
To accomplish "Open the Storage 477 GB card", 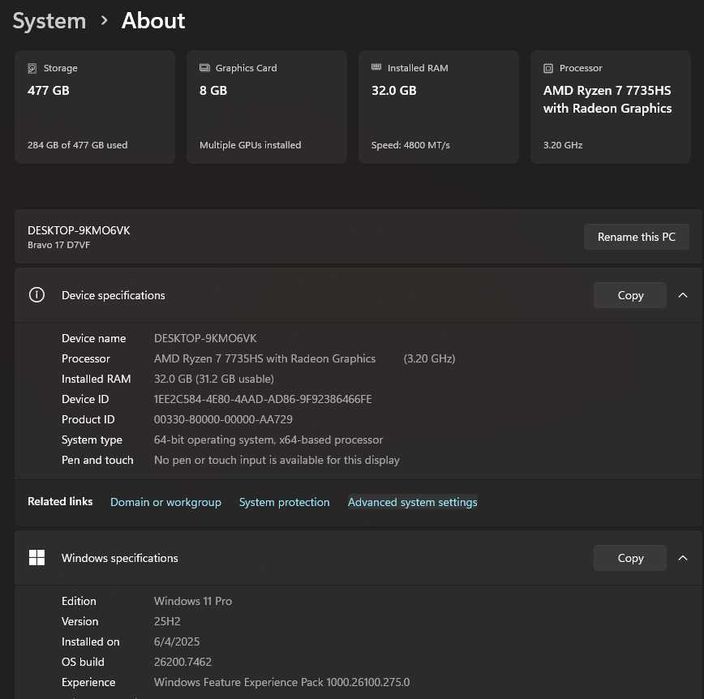I will click(95, 107).
